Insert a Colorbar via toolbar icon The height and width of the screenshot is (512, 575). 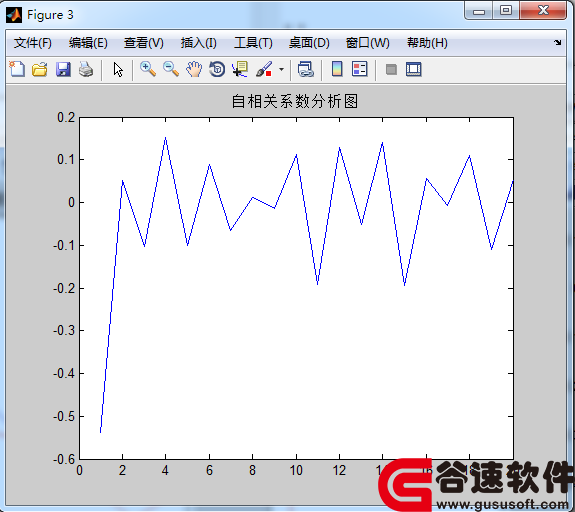coord(337,69)
